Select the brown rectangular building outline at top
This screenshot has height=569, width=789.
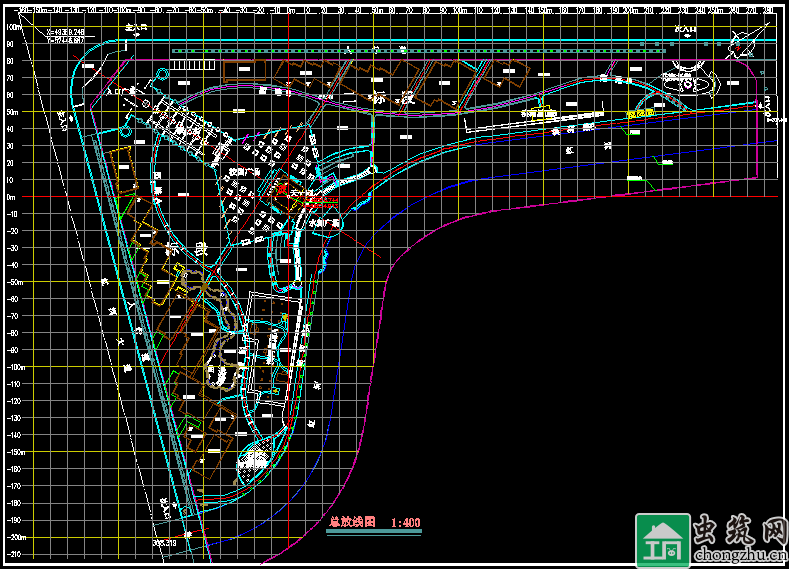240,72
